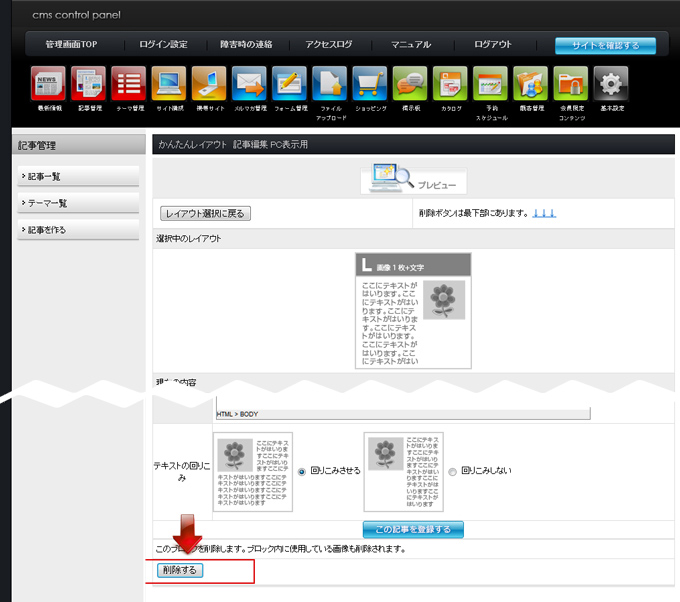Open the プレビュー preview button
This screenshot has width=680, height=602.
[413, 178]
